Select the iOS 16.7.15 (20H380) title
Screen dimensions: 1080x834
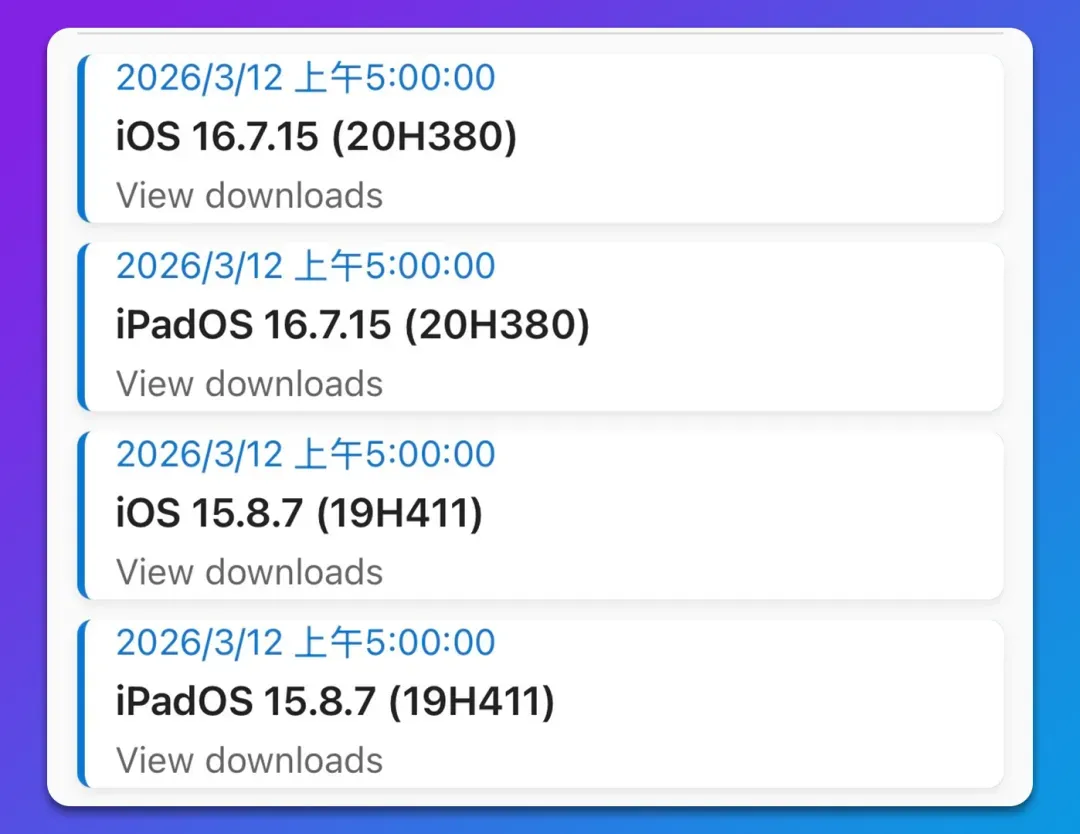tap(316, 136)
